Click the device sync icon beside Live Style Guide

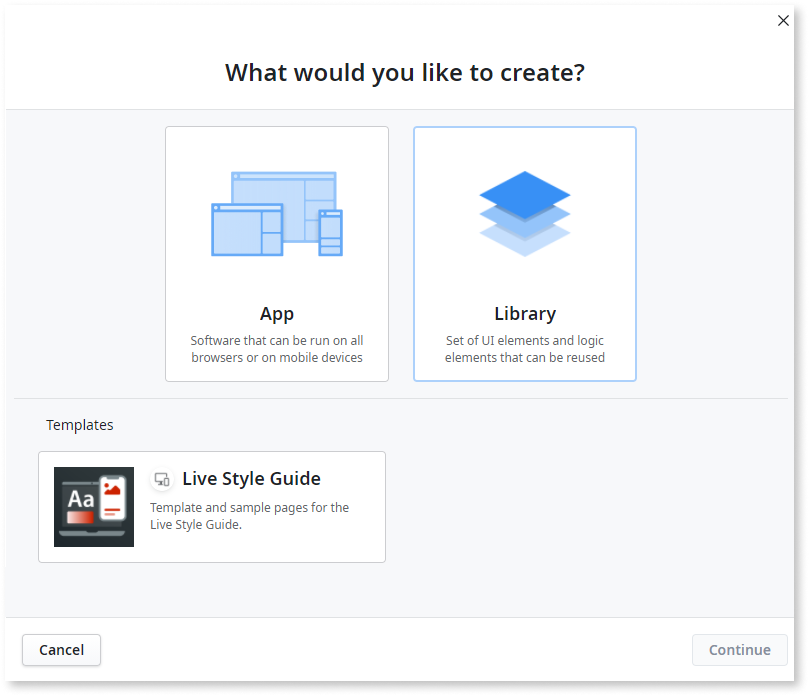coord(162,480)
